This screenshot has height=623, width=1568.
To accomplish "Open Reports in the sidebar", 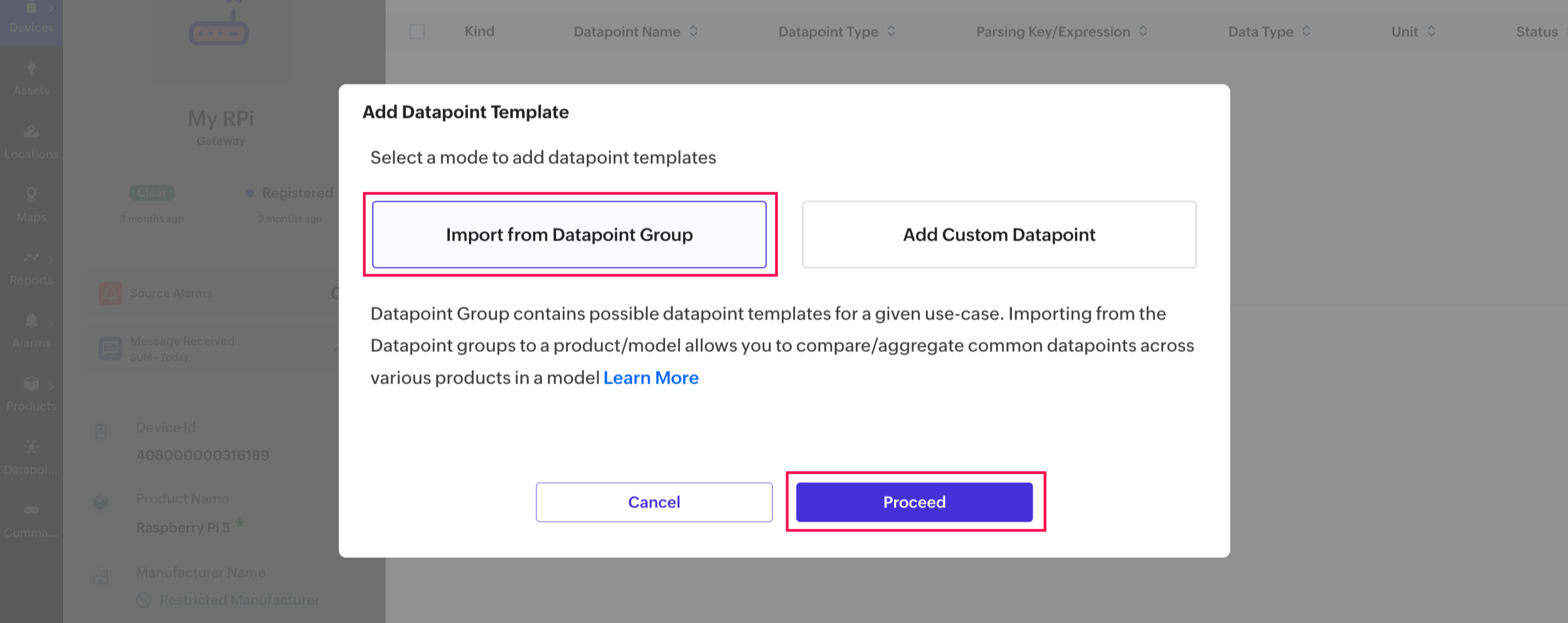I will coord(31,268).
